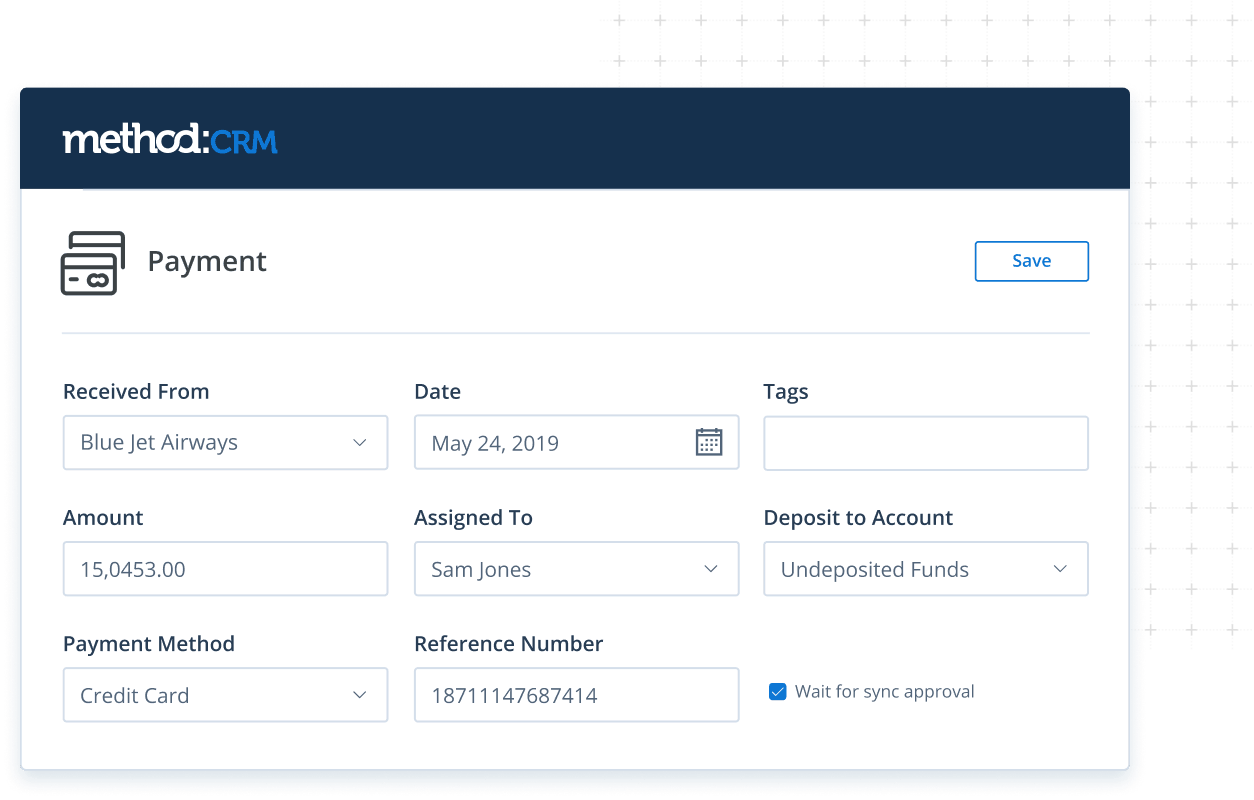This screenshot has height=800, width=1254.
Task: Click the Assigned To label
Action: (473, 518)
